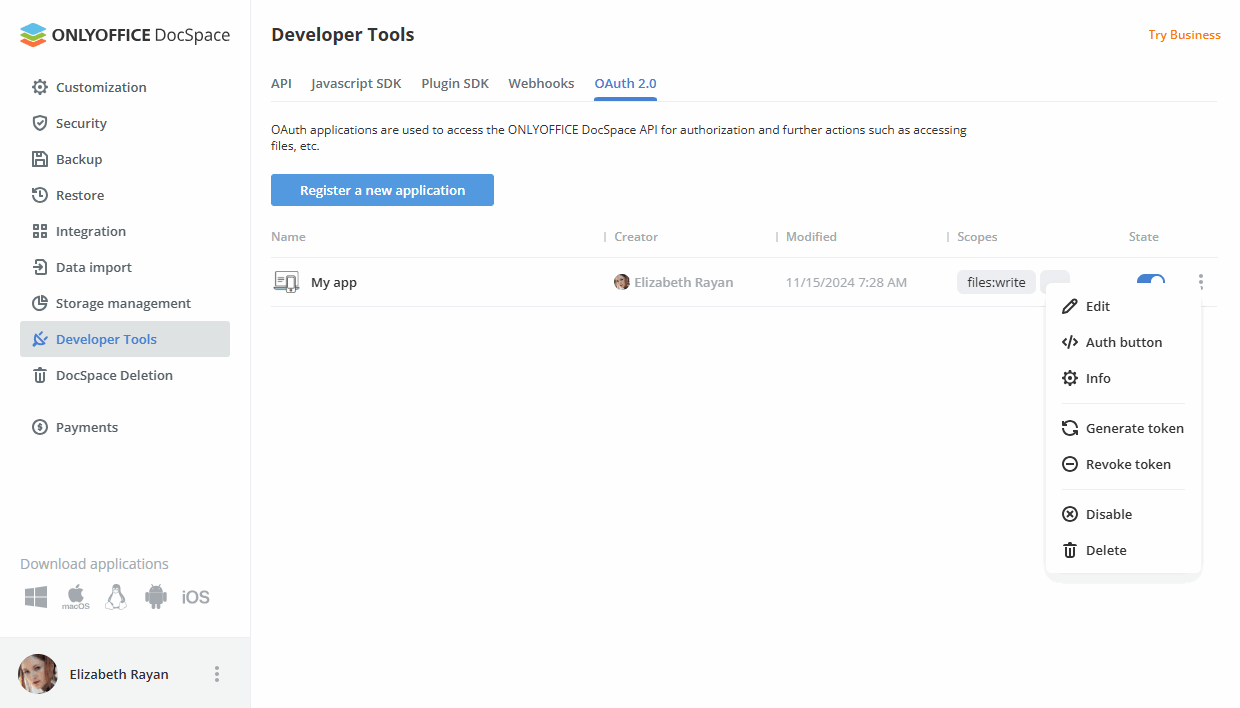Download the Linux desktop app
The width and height of the screenshot is (1240, 708).
pos(116,597)
